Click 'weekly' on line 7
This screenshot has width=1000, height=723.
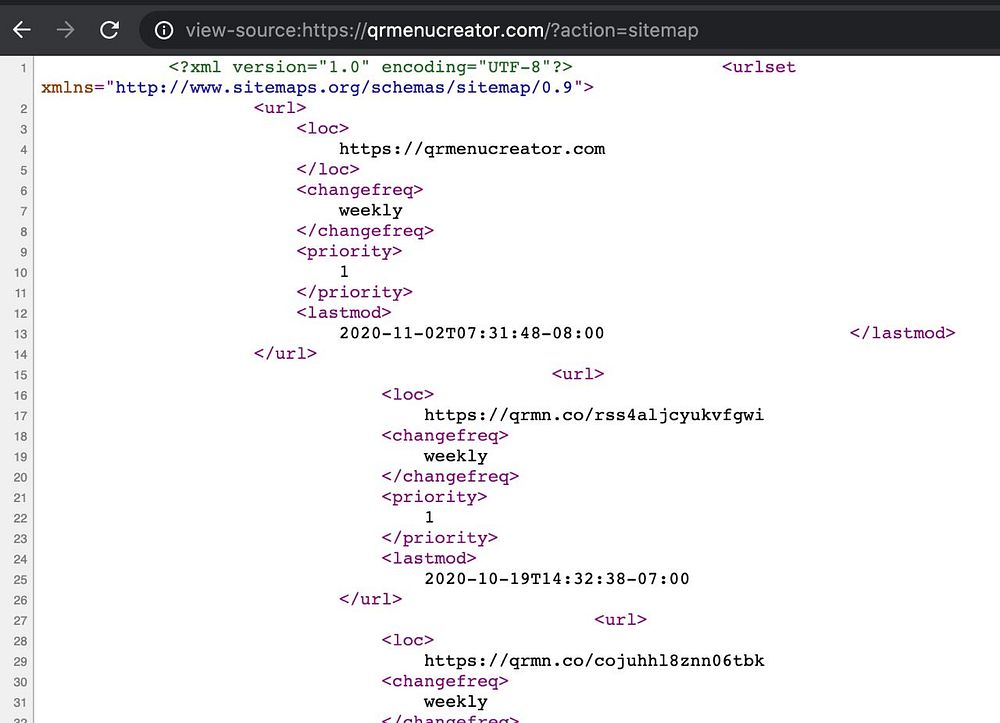point(371,210)
